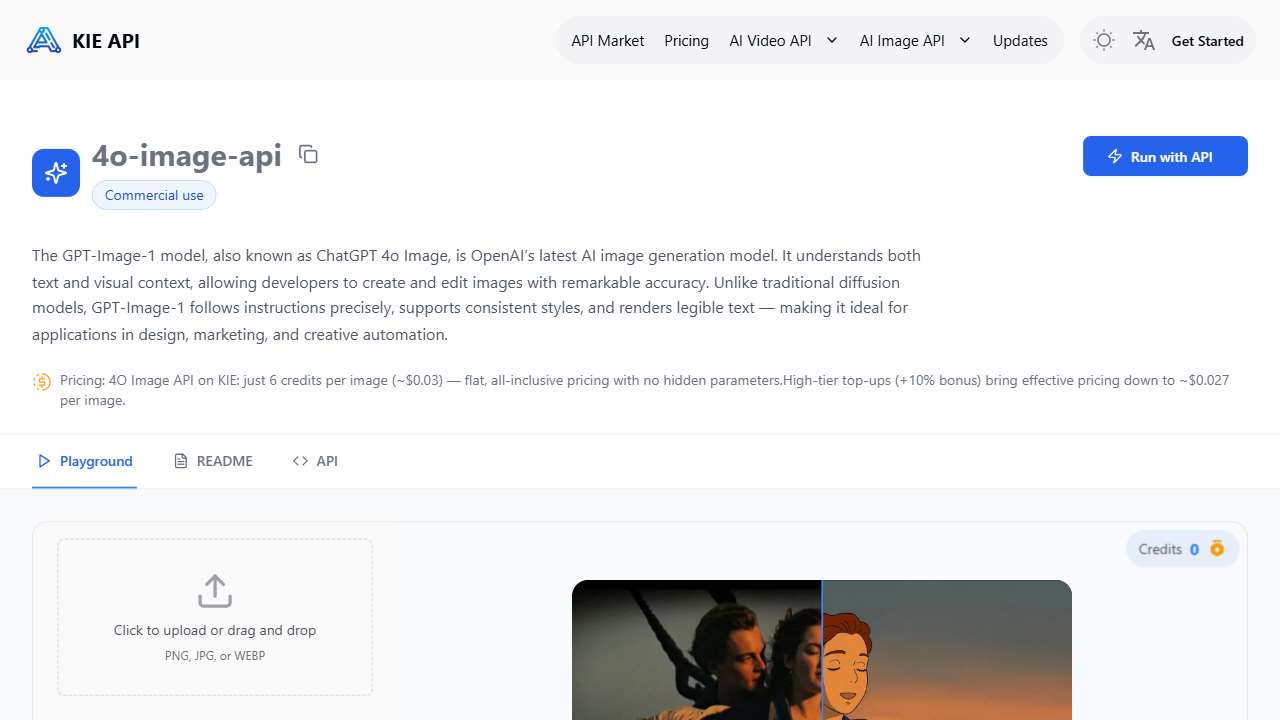The image size is (1280, 720).
Task: Switch to the README tab
Action: point(213,461)
